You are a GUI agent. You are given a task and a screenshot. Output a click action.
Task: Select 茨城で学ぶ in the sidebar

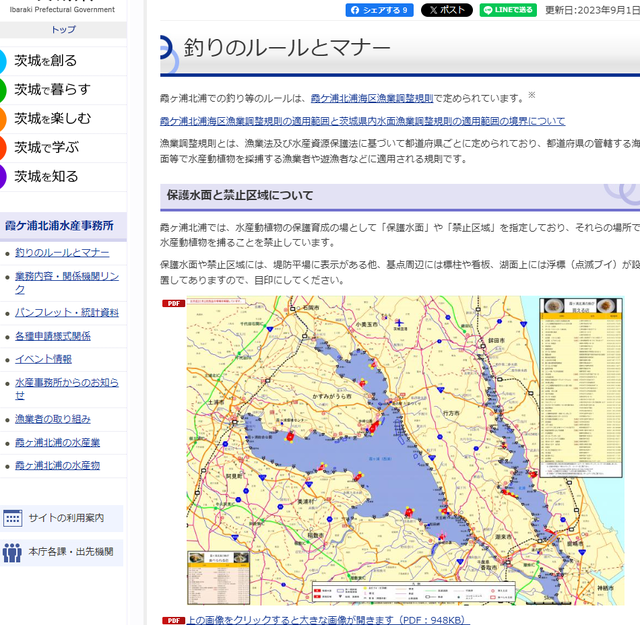click(x=46, y=147)
